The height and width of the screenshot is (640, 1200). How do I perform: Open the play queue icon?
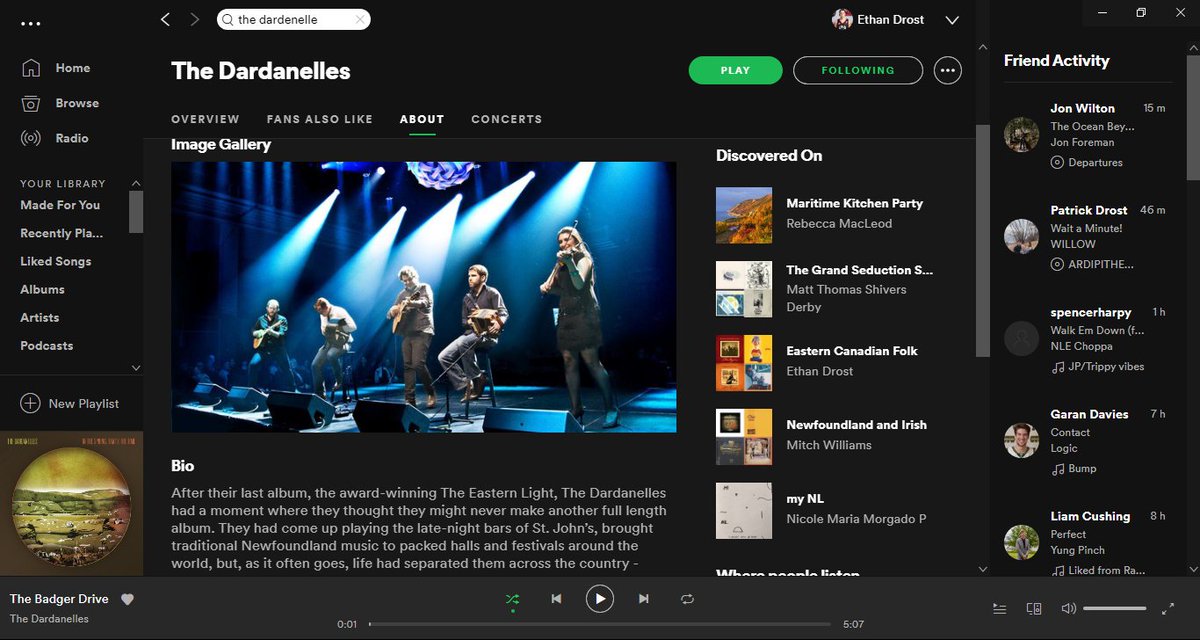(x=999, y=608)
